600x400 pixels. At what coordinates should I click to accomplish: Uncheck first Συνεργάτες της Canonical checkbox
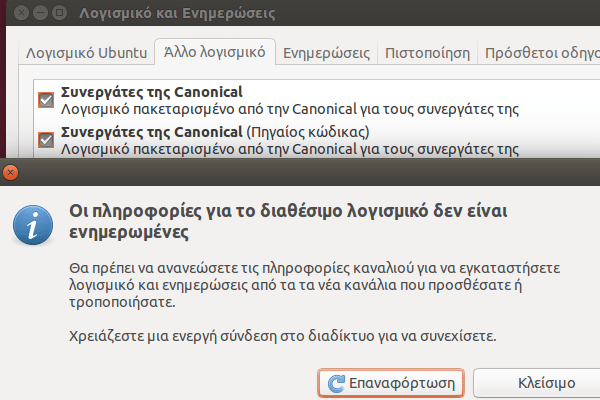[x=46, y=100]
